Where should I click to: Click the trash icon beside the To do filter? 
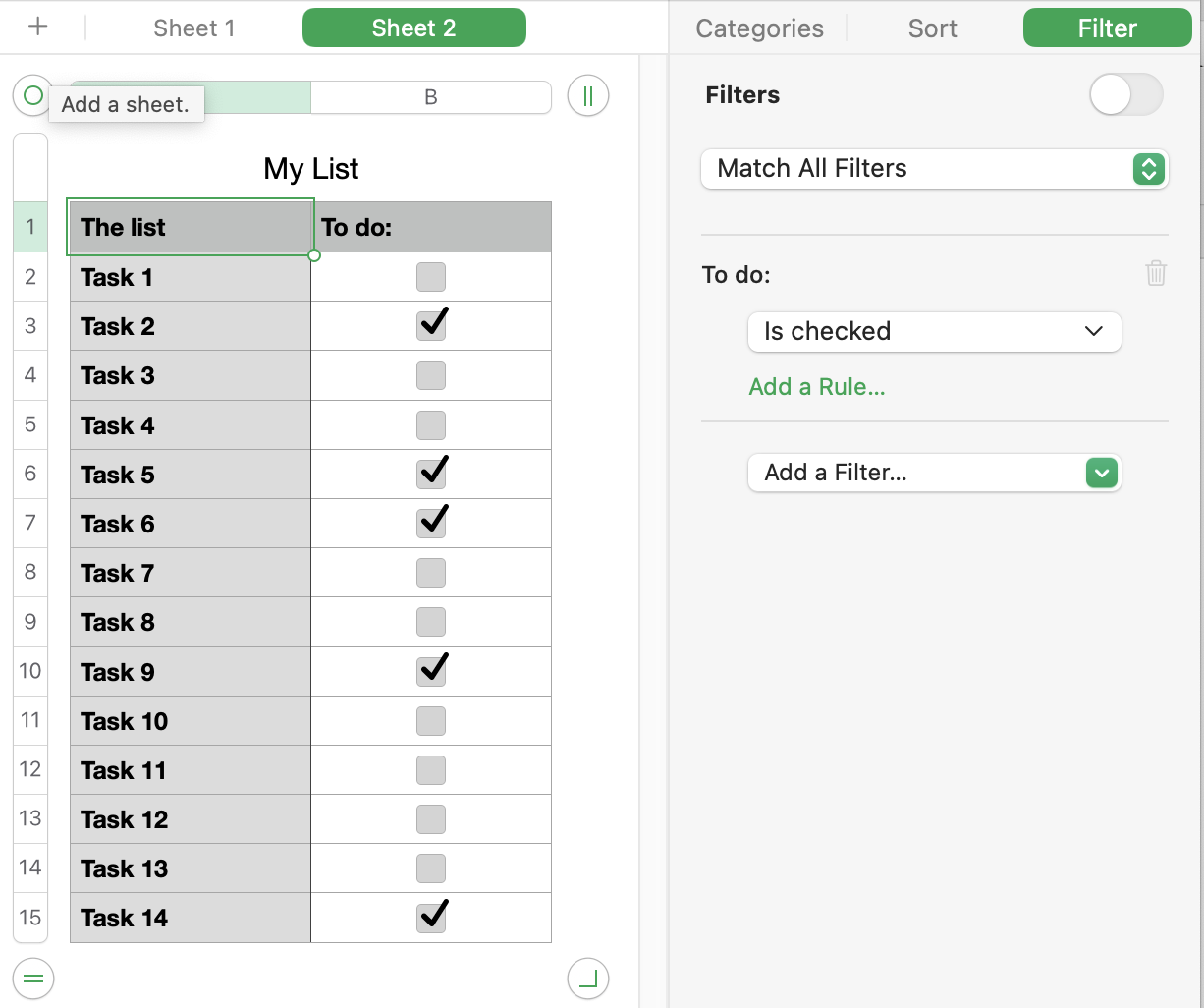[1156, 273]
